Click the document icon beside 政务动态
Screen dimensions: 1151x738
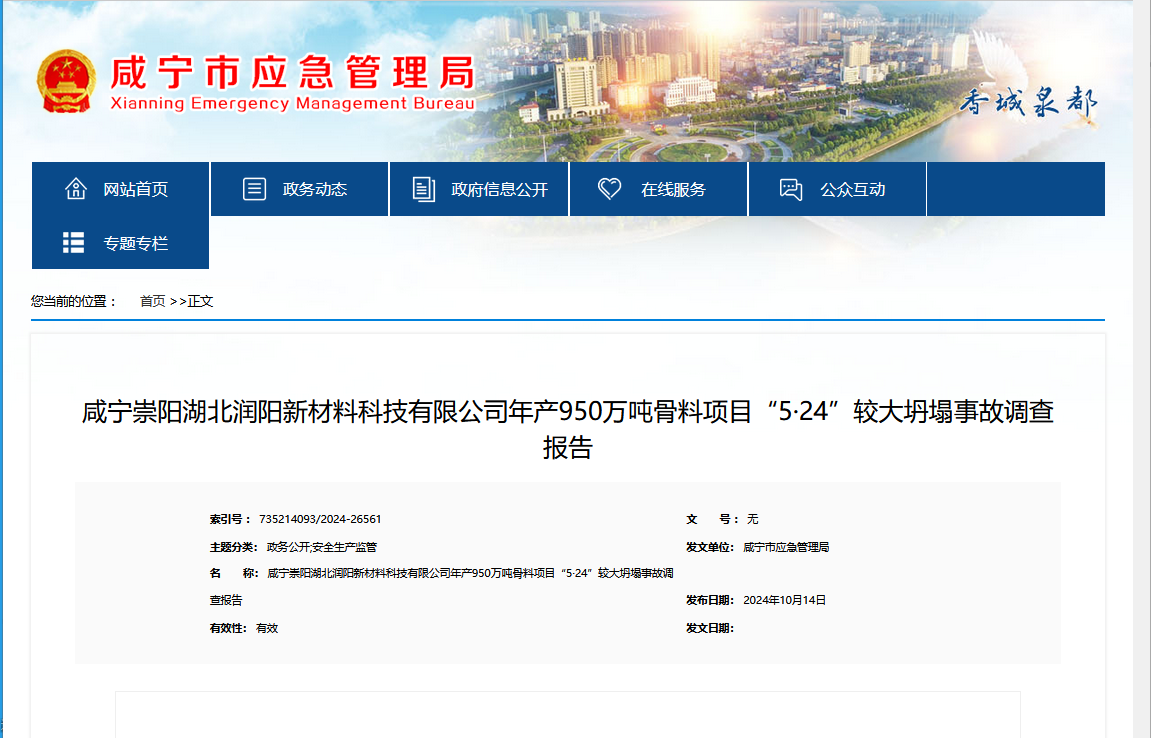click(x=255, y=189)
